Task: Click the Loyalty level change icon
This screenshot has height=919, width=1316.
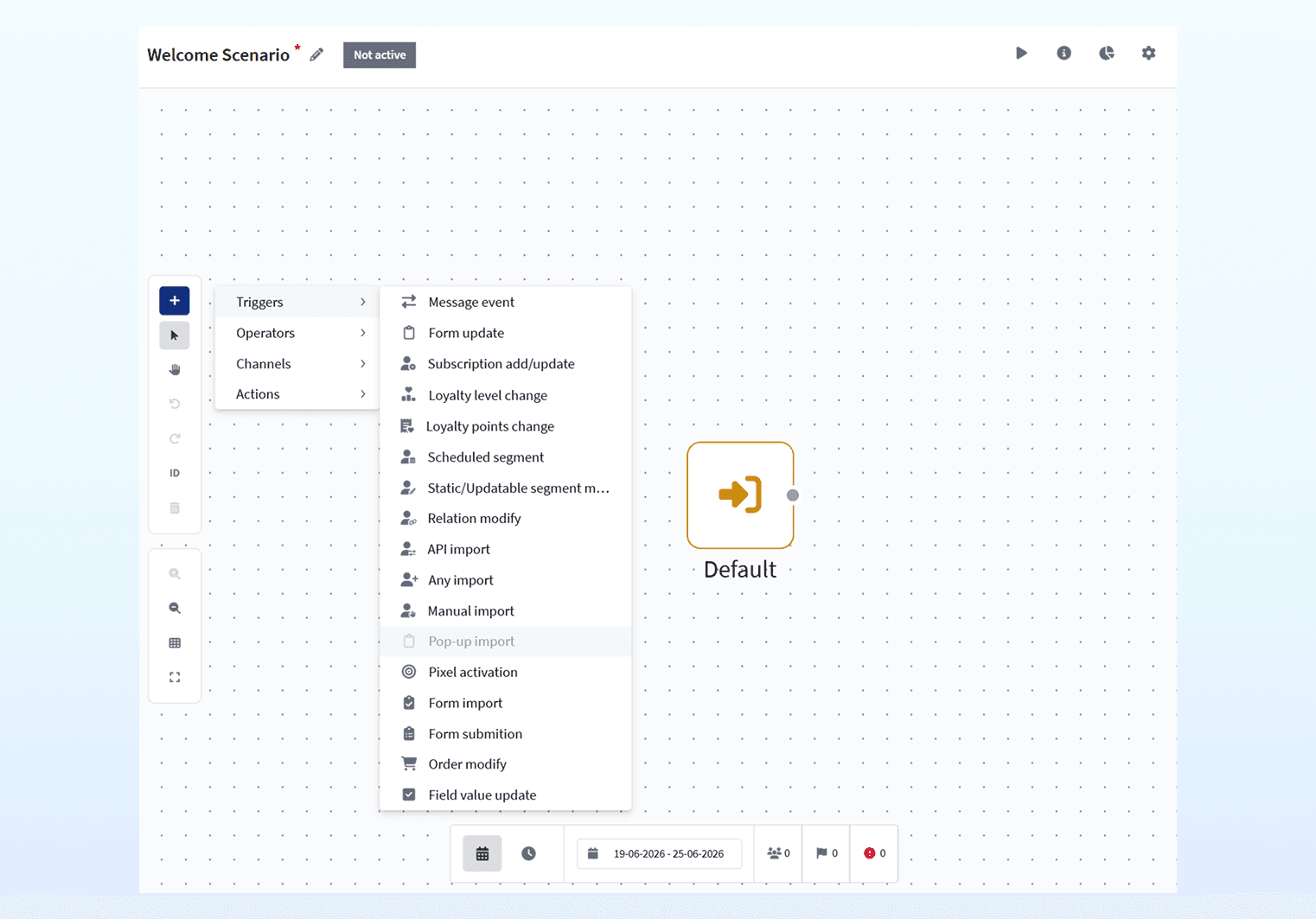Action: point(408,394)
